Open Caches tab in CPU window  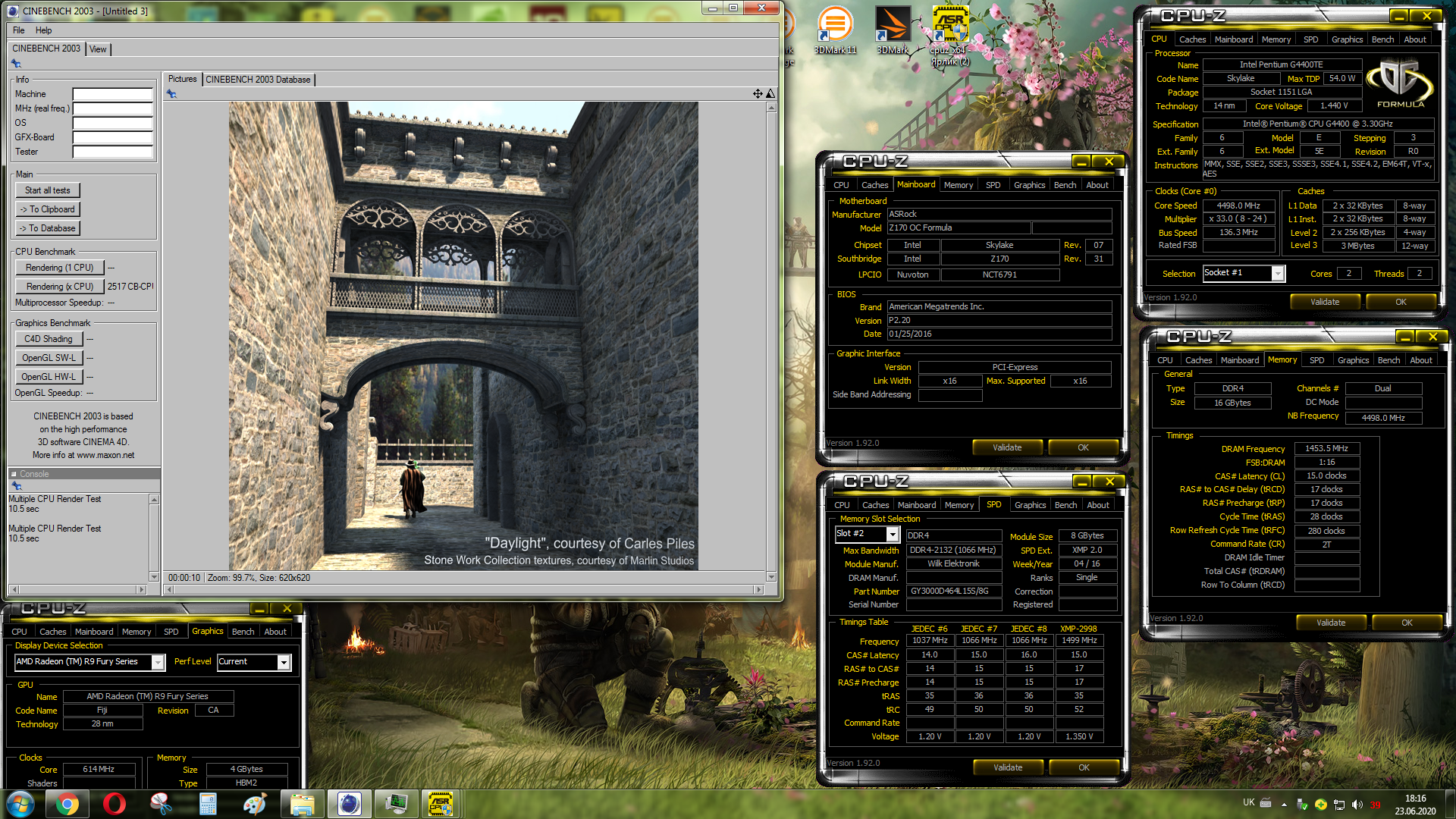[x=1192, y=39]
